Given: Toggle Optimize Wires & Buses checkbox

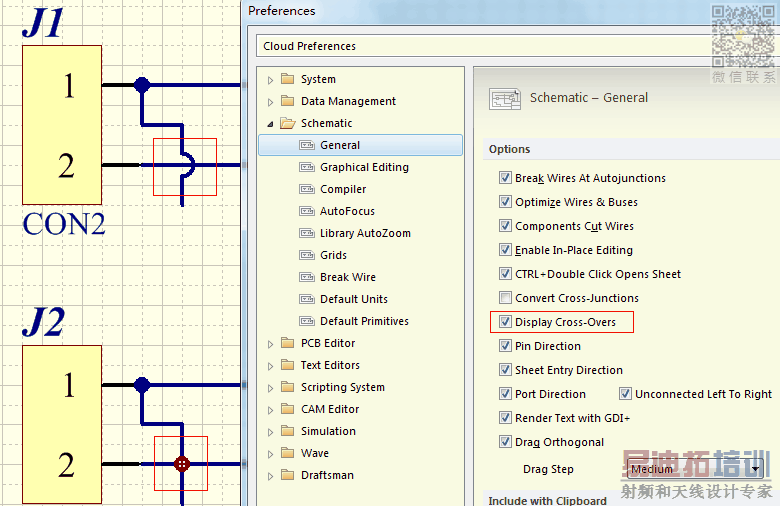Looking at the screenshot, I should pyautogui.click(x=505, y=202).
